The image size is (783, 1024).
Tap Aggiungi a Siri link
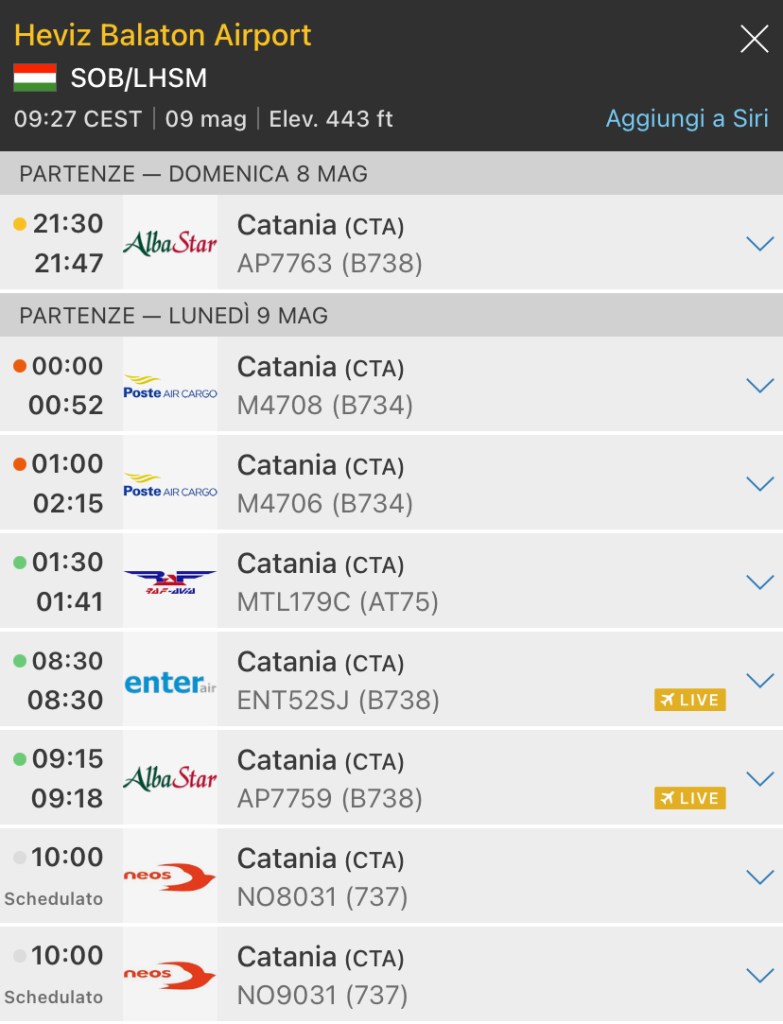[x=687, y=118]
